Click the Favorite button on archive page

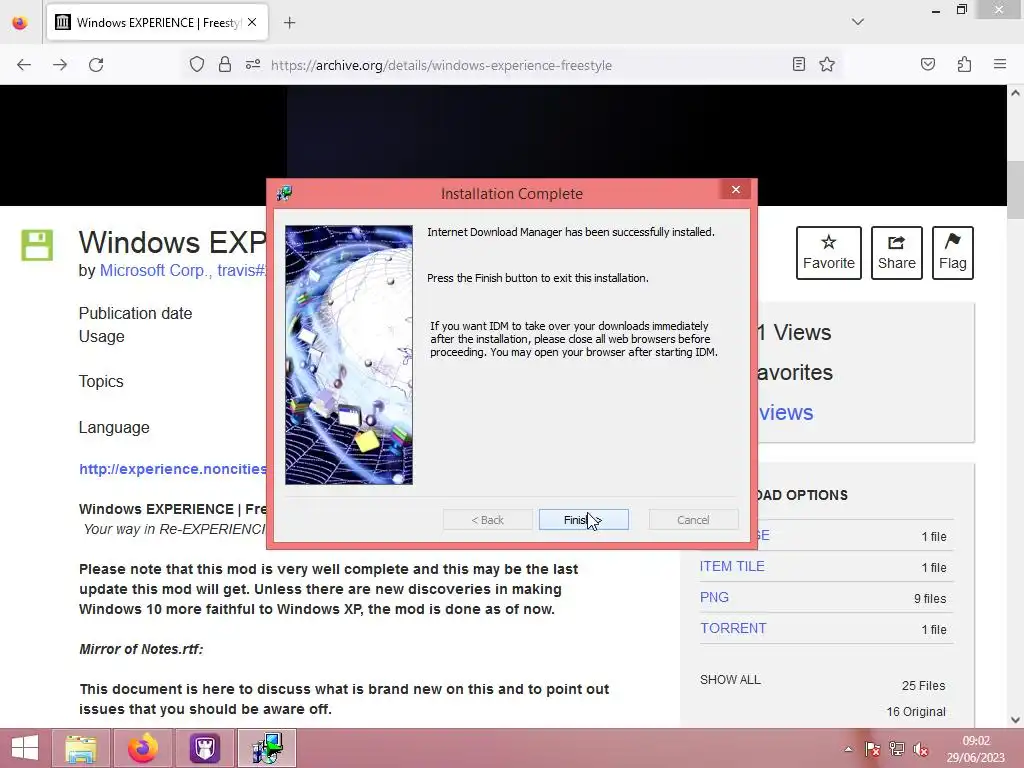click(x=829, y=253)
